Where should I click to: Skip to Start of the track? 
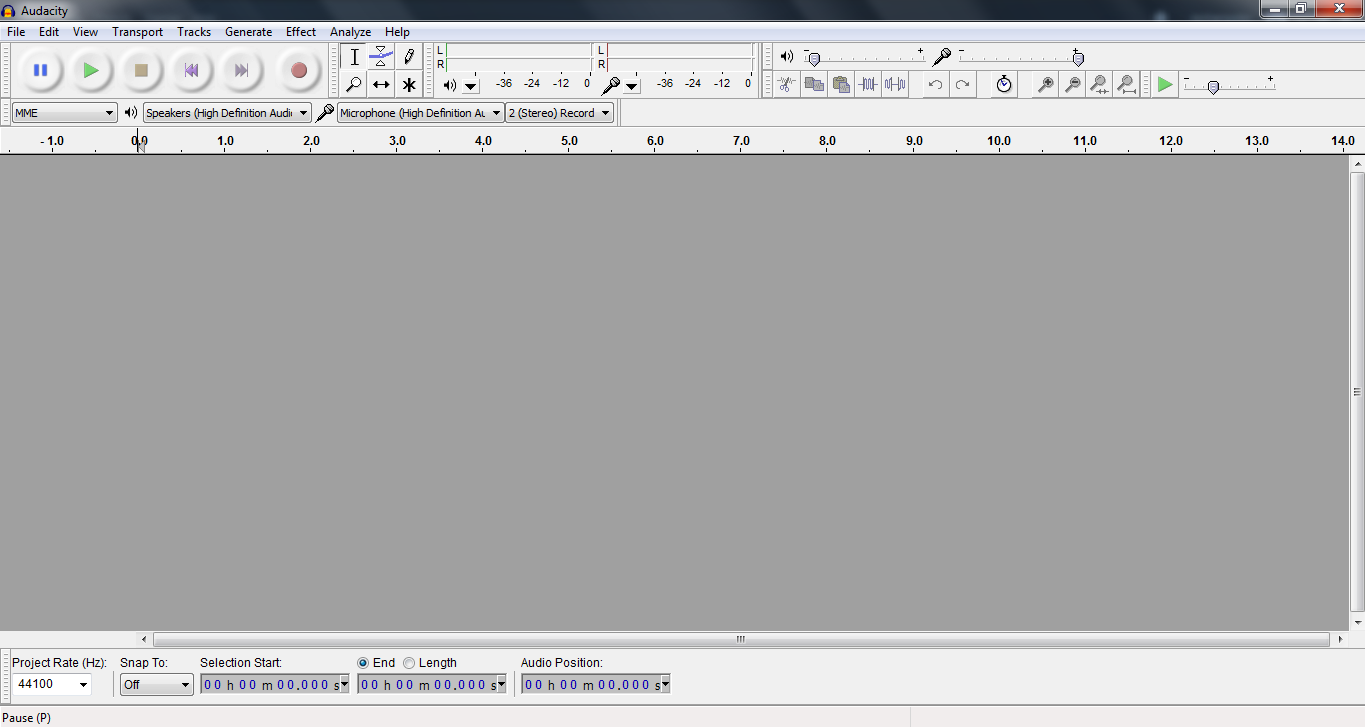pos(191,70)
